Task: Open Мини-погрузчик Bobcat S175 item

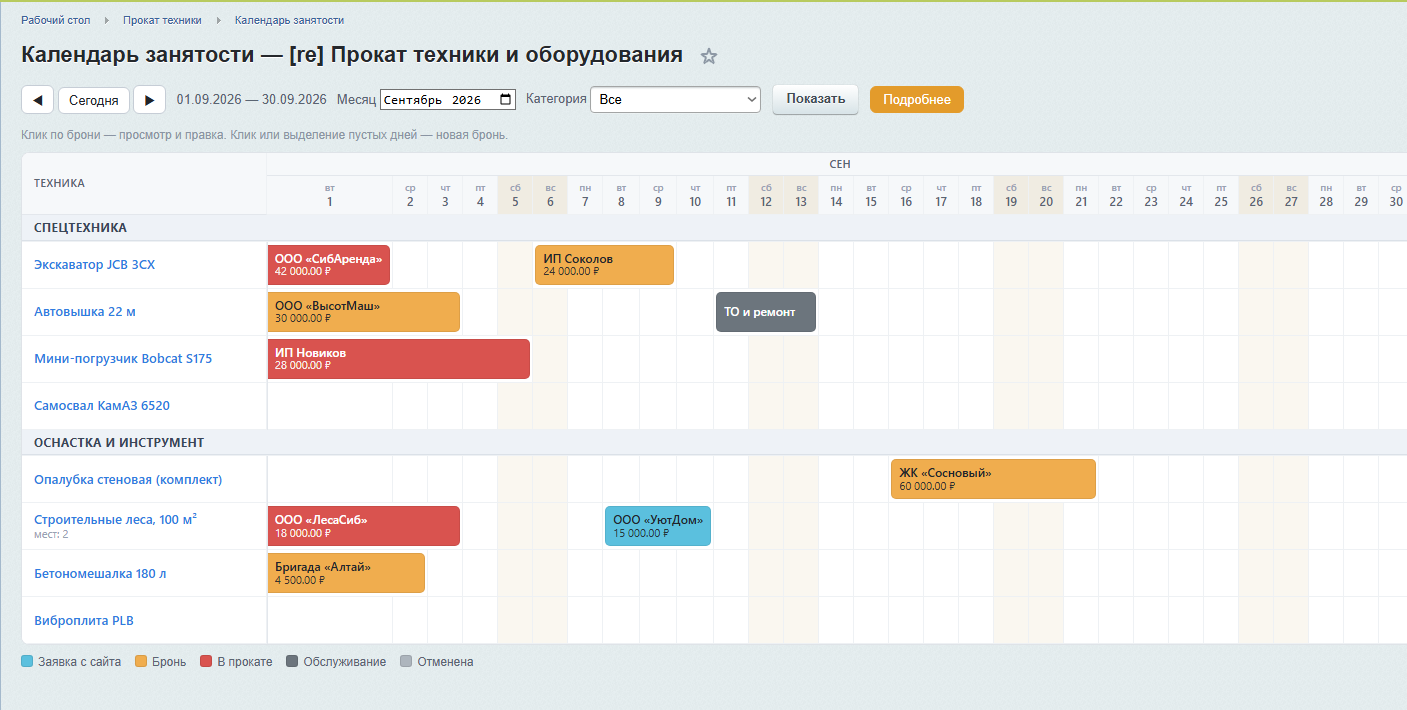Action: pos(123,359)
